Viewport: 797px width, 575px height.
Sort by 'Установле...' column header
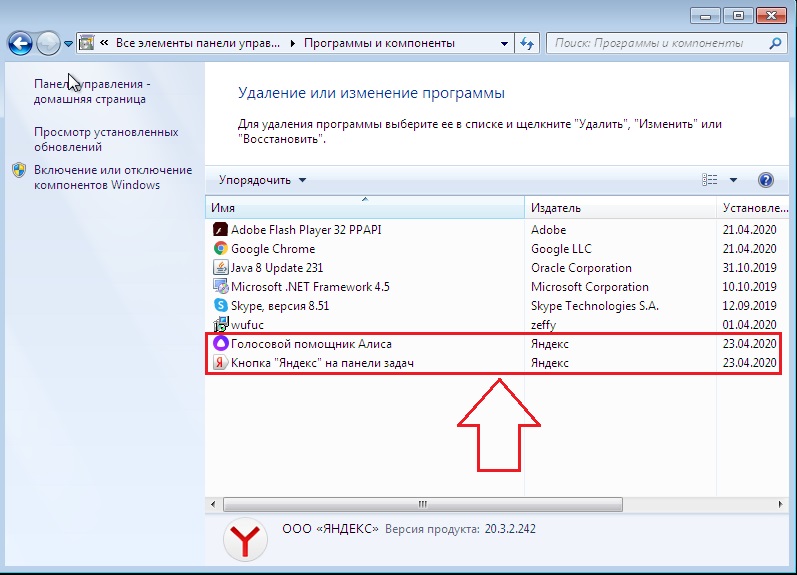point(753,207)
